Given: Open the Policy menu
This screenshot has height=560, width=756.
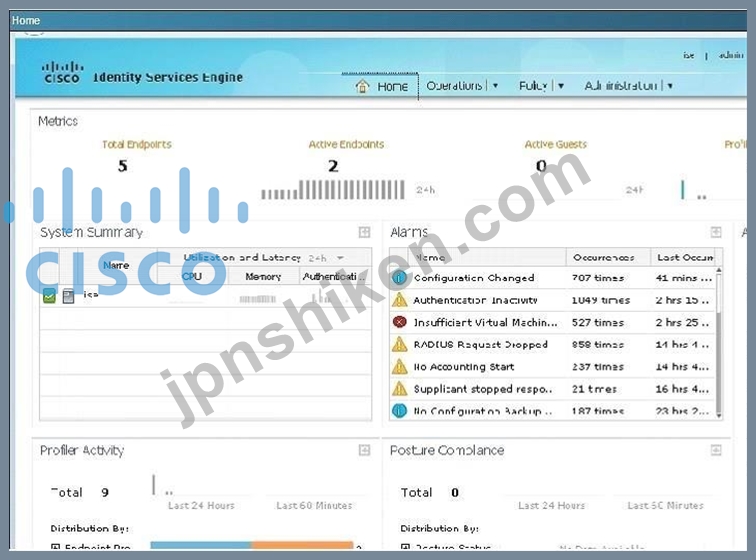Looking at the screenshot, I should coord(533,86).
